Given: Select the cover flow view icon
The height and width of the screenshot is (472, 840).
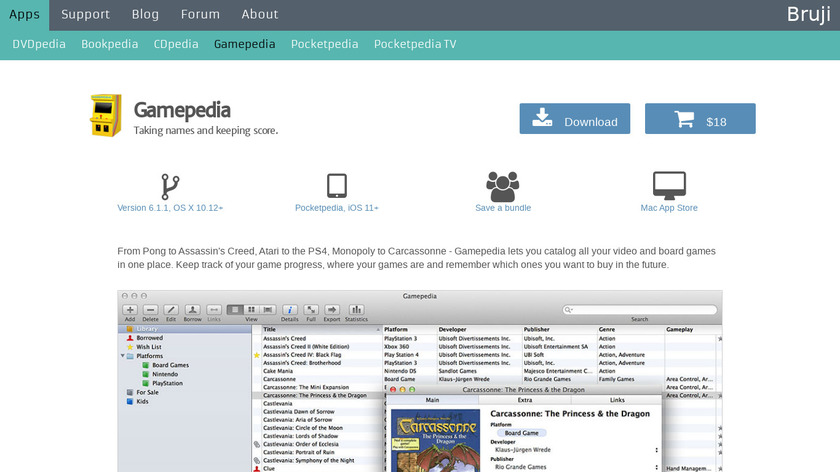Looking at the screenshot, I should pos(268,310).
